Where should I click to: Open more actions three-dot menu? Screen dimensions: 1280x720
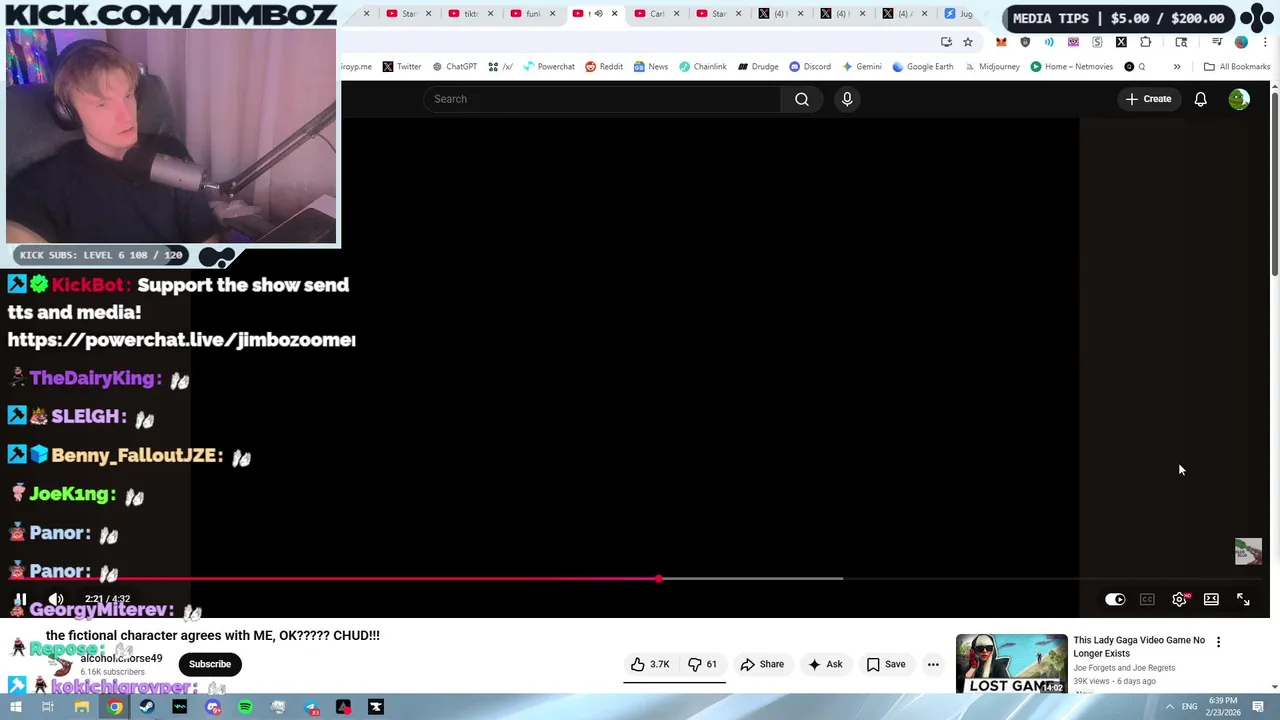(933, 664)
